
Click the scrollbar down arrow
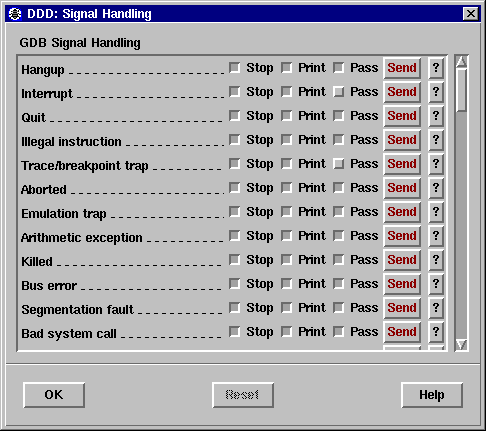pos(462,345)
